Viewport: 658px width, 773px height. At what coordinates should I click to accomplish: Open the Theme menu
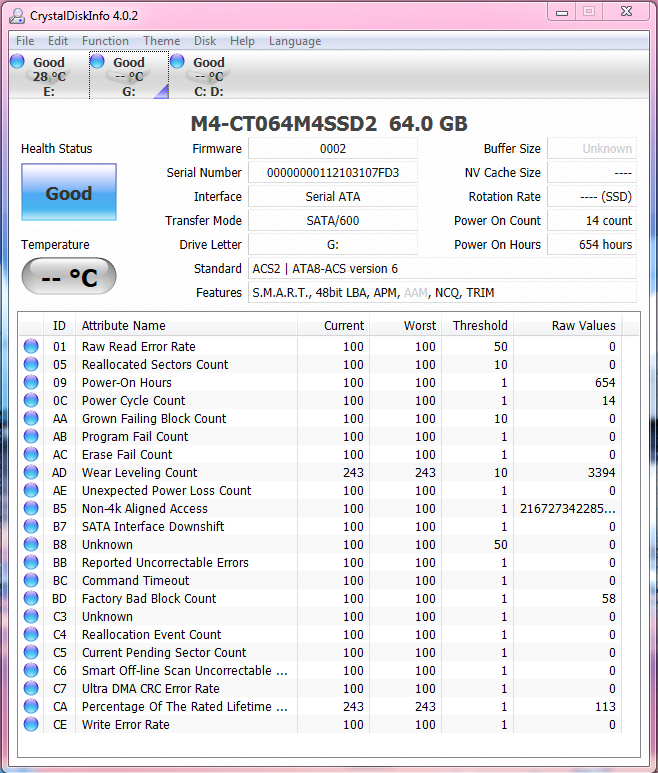[162, 41]
